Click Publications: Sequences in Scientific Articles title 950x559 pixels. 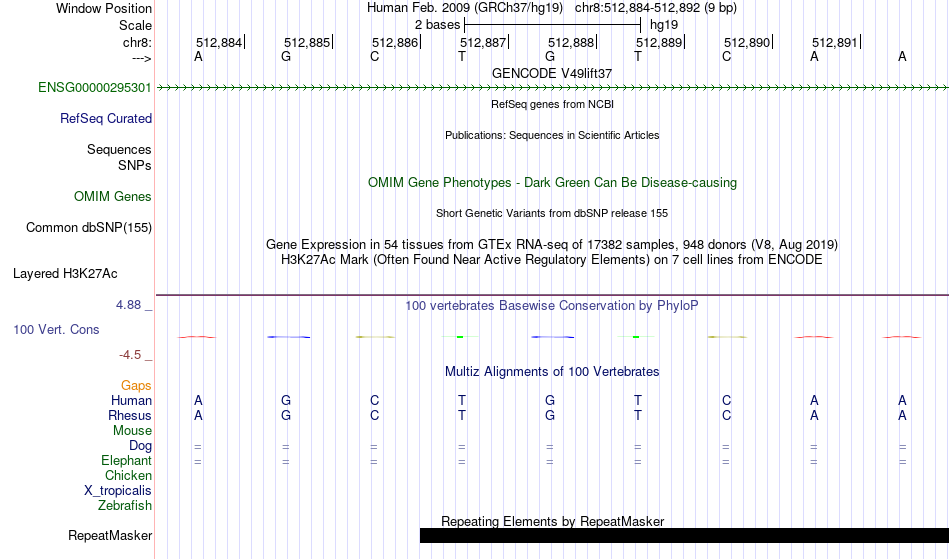[x=552, y=135]
